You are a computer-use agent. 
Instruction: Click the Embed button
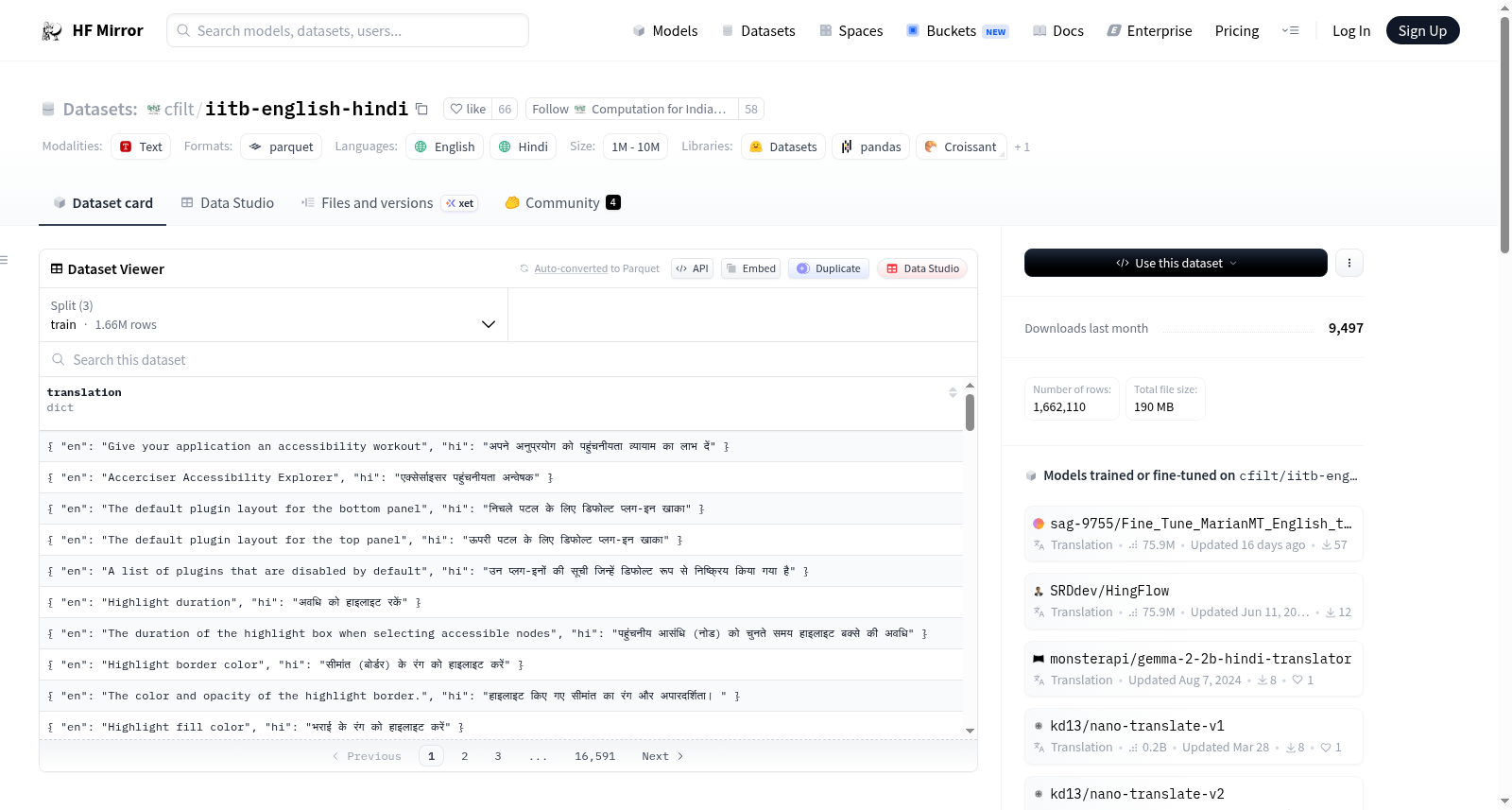750,269
